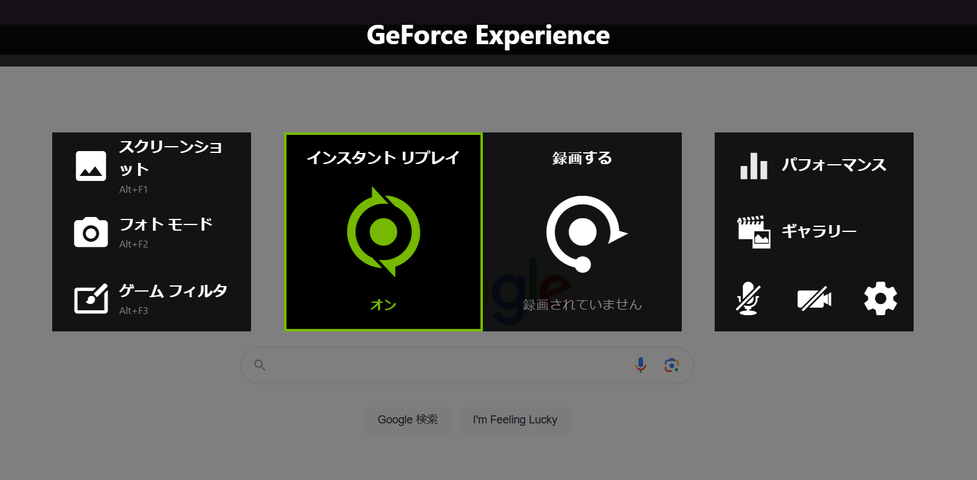This screenshot has width=977, height=480.
Task: Click the Alt+F3 shortcut text
Action: click(133, 310)
